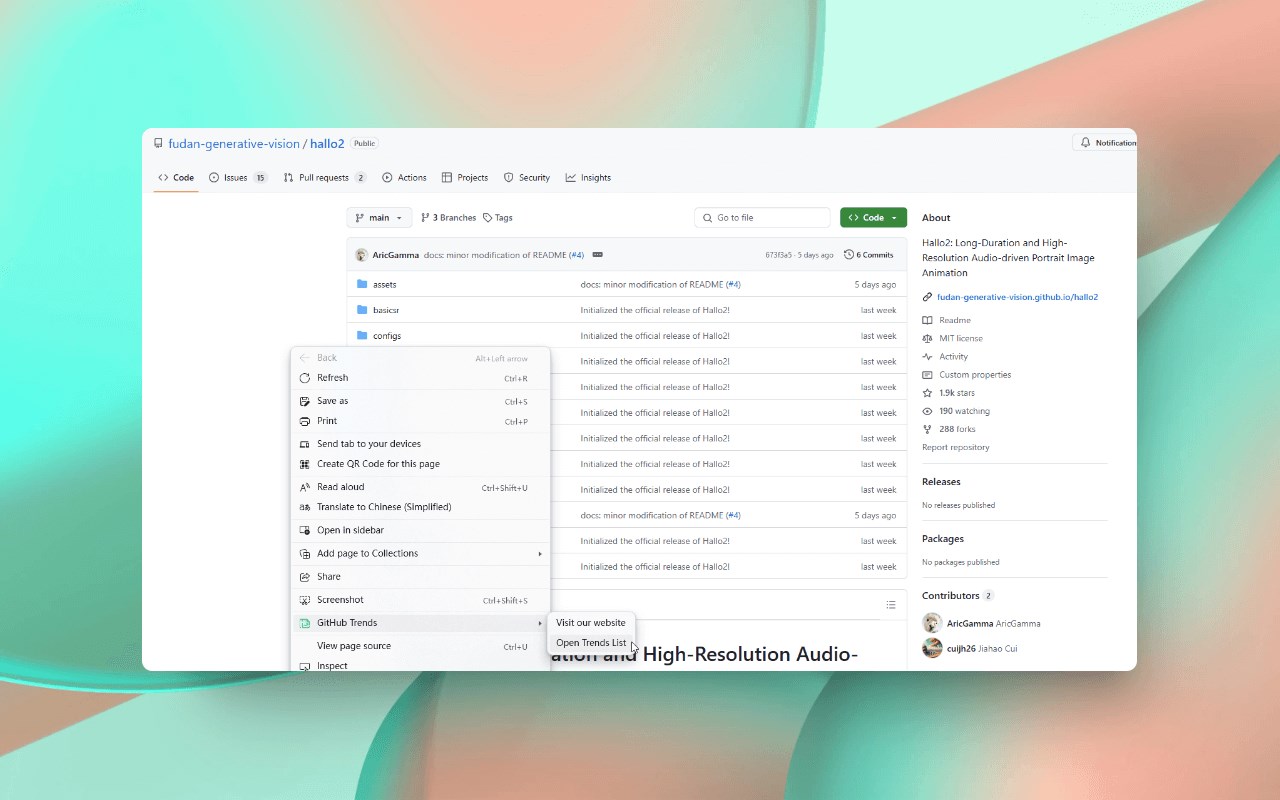The height and width of the screenshot is (800, 1280).
Task: Switch to the Actions tab
Action: point(404,178)
